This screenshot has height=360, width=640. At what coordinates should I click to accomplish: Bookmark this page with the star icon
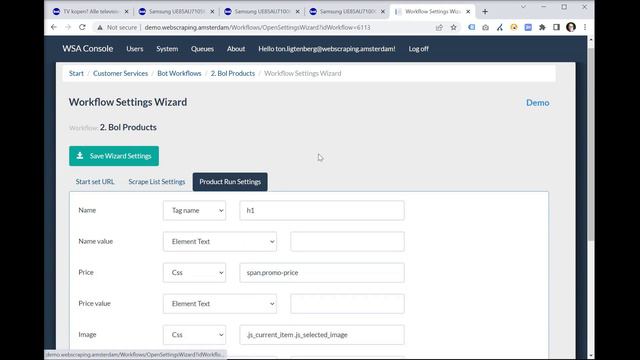pos(453,27)
